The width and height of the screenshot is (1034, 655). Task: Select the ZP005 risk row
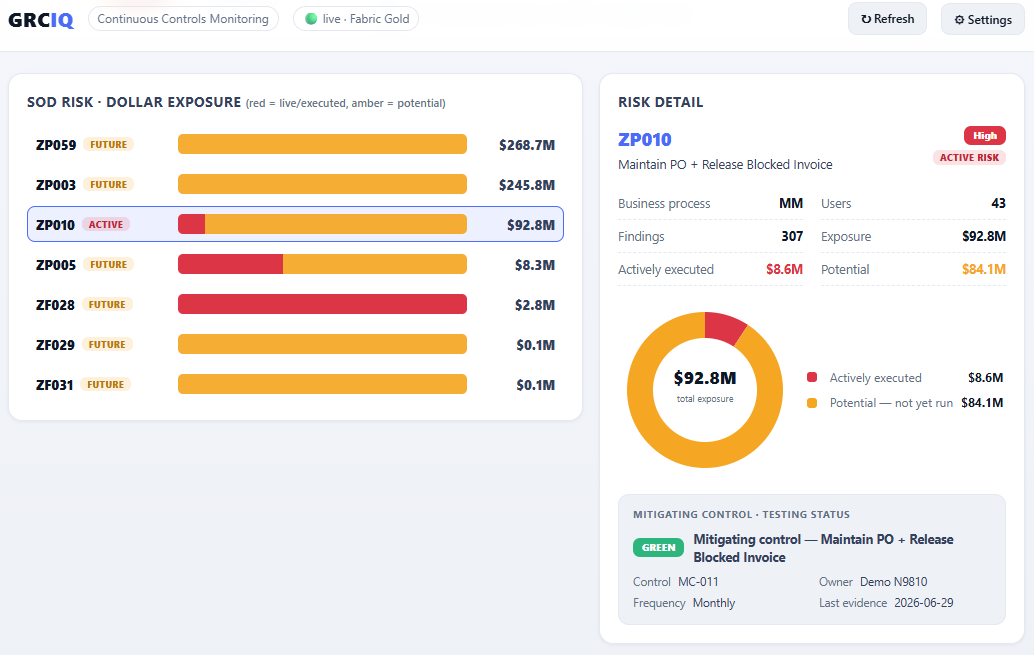pyautogui.click(x=295, y=265)
